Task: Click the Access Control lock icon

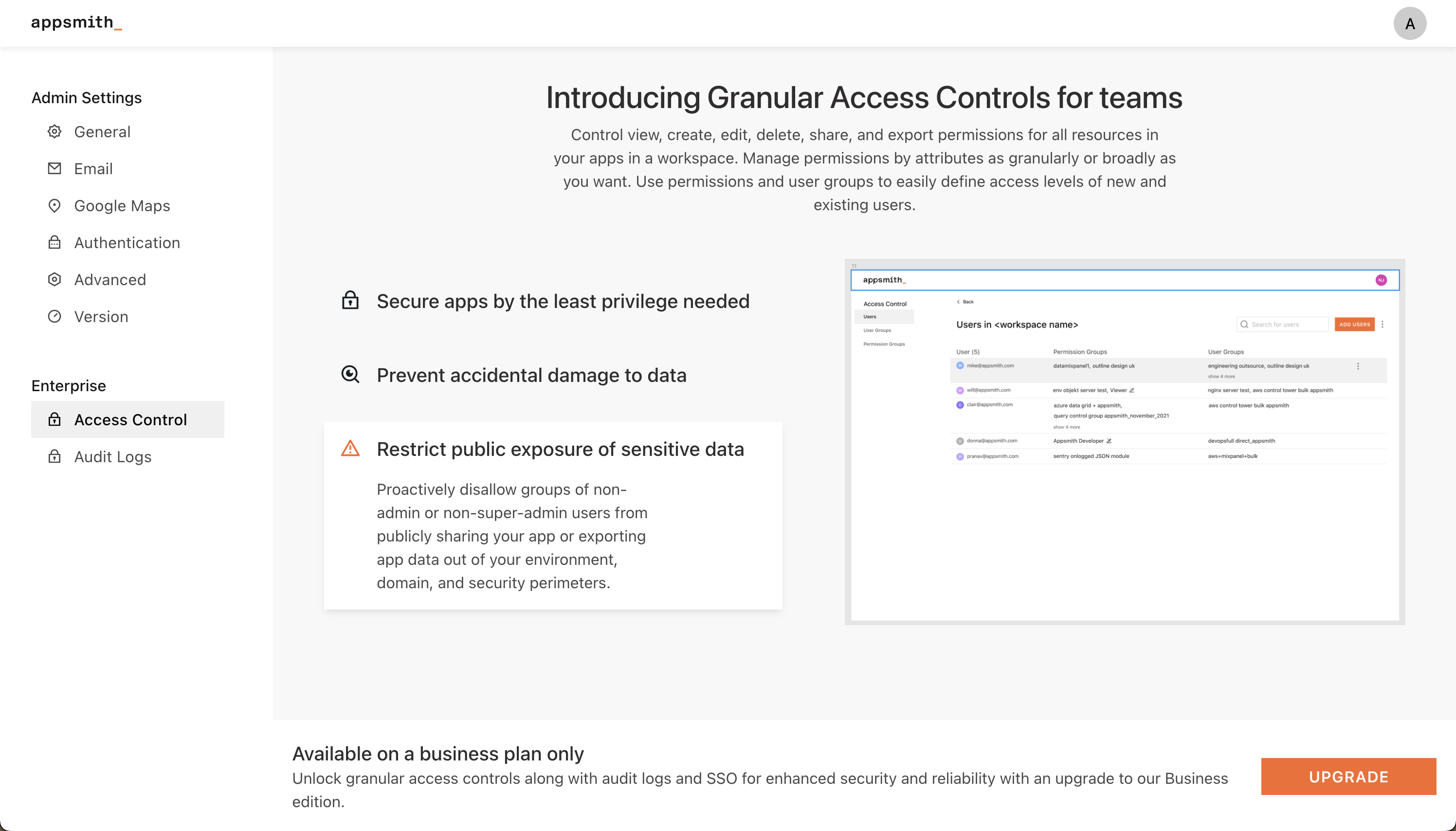Action: (54, 419)
